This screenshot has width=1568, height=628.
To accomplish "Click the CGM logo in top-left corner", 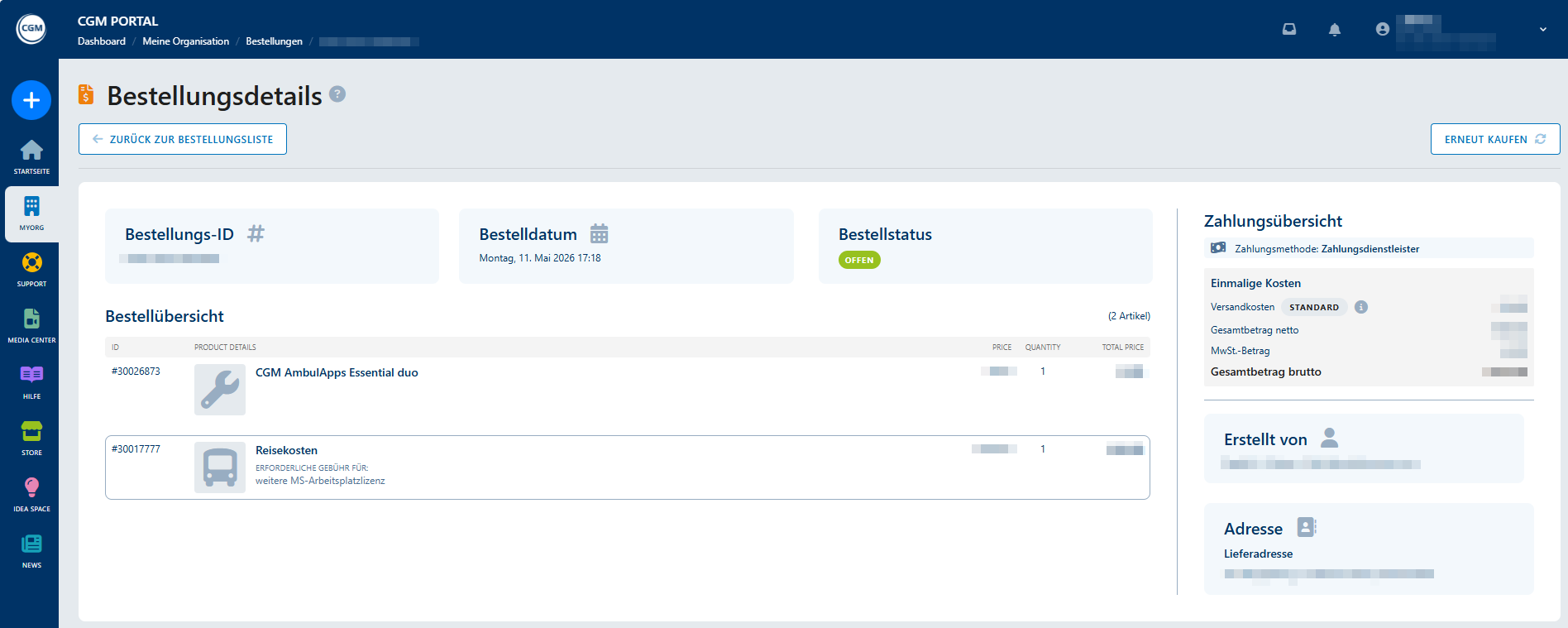I will point(31,29).
